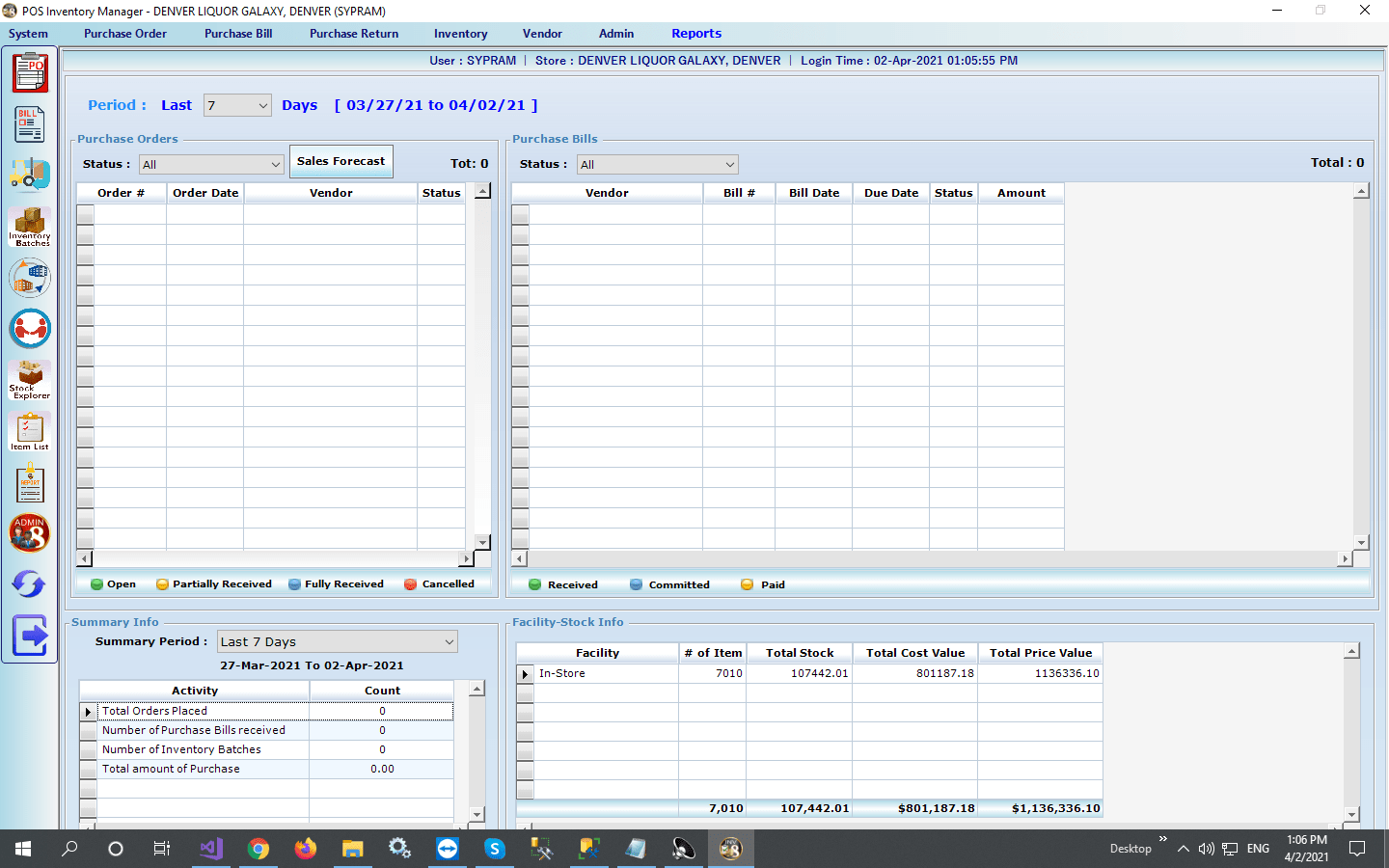
Task: Click the blue exit arrow icon
Action: coord(30,636)
